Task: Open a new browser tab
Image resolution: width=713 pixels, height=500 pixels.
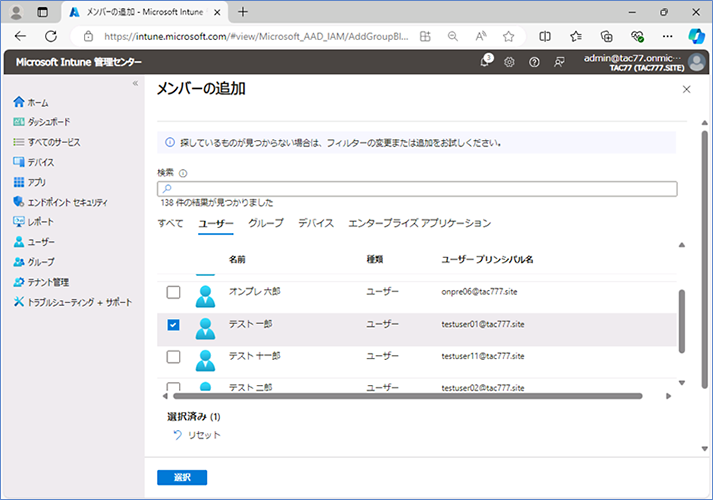Action: coord(243,12)
